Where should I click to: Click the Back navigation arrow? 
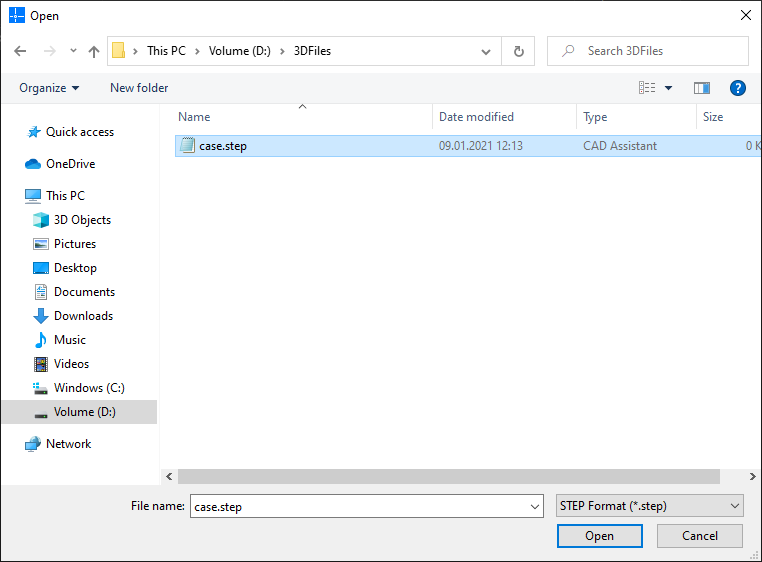tap(20, 51)
